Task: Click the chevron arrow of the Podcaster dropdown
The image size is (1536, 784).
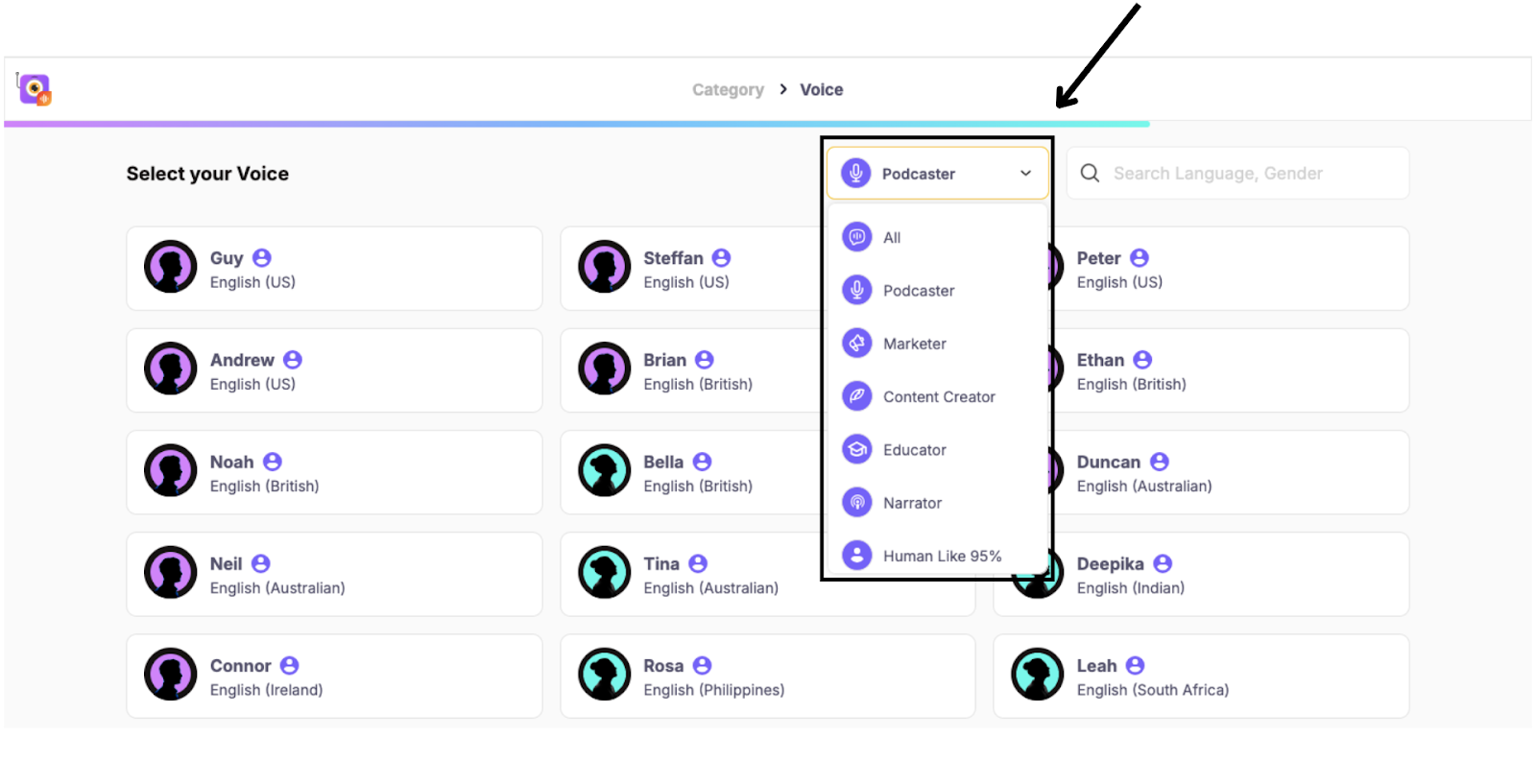Action: [x=1025, y=174]
